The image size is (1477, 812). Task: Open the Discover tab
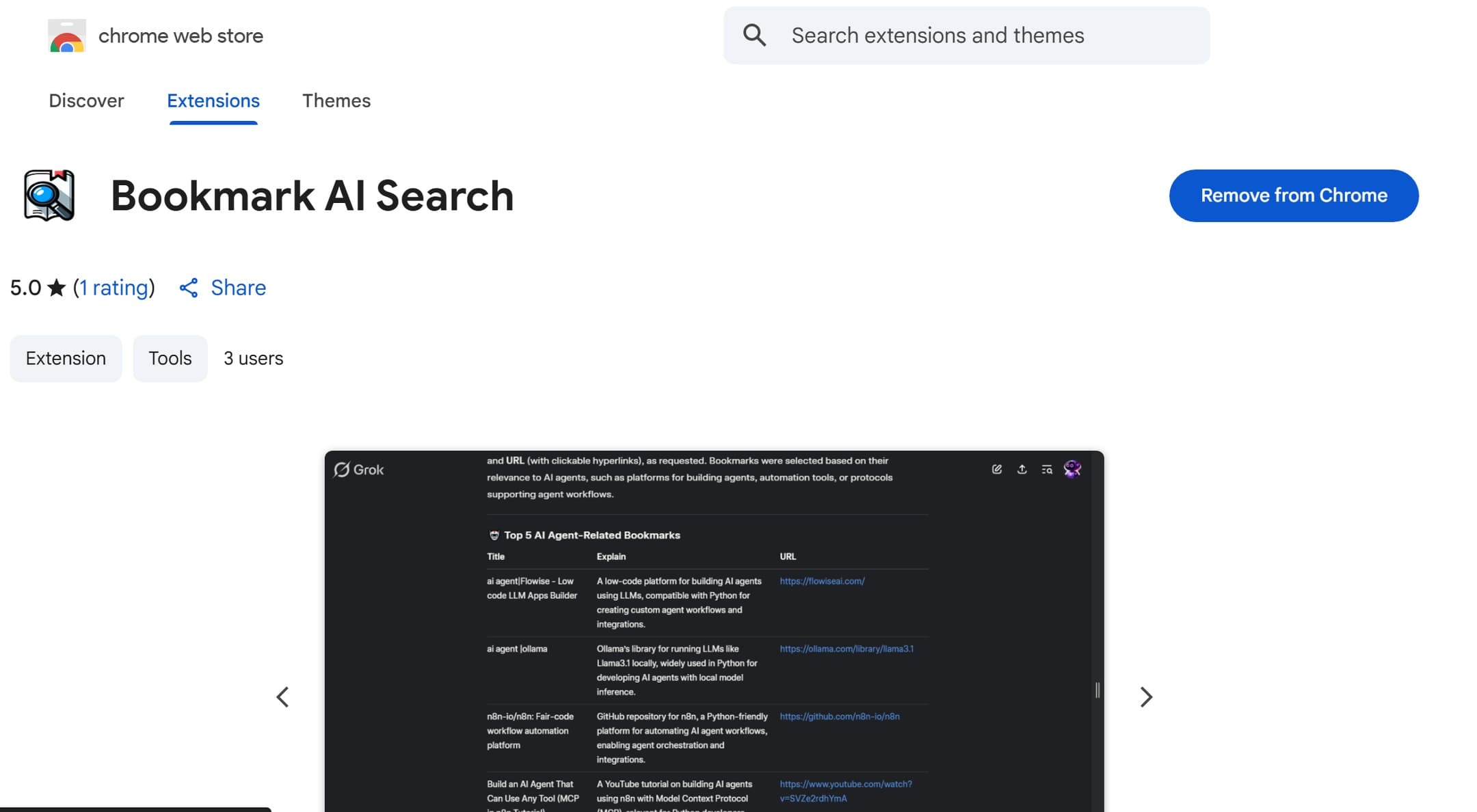pos(86,100)
